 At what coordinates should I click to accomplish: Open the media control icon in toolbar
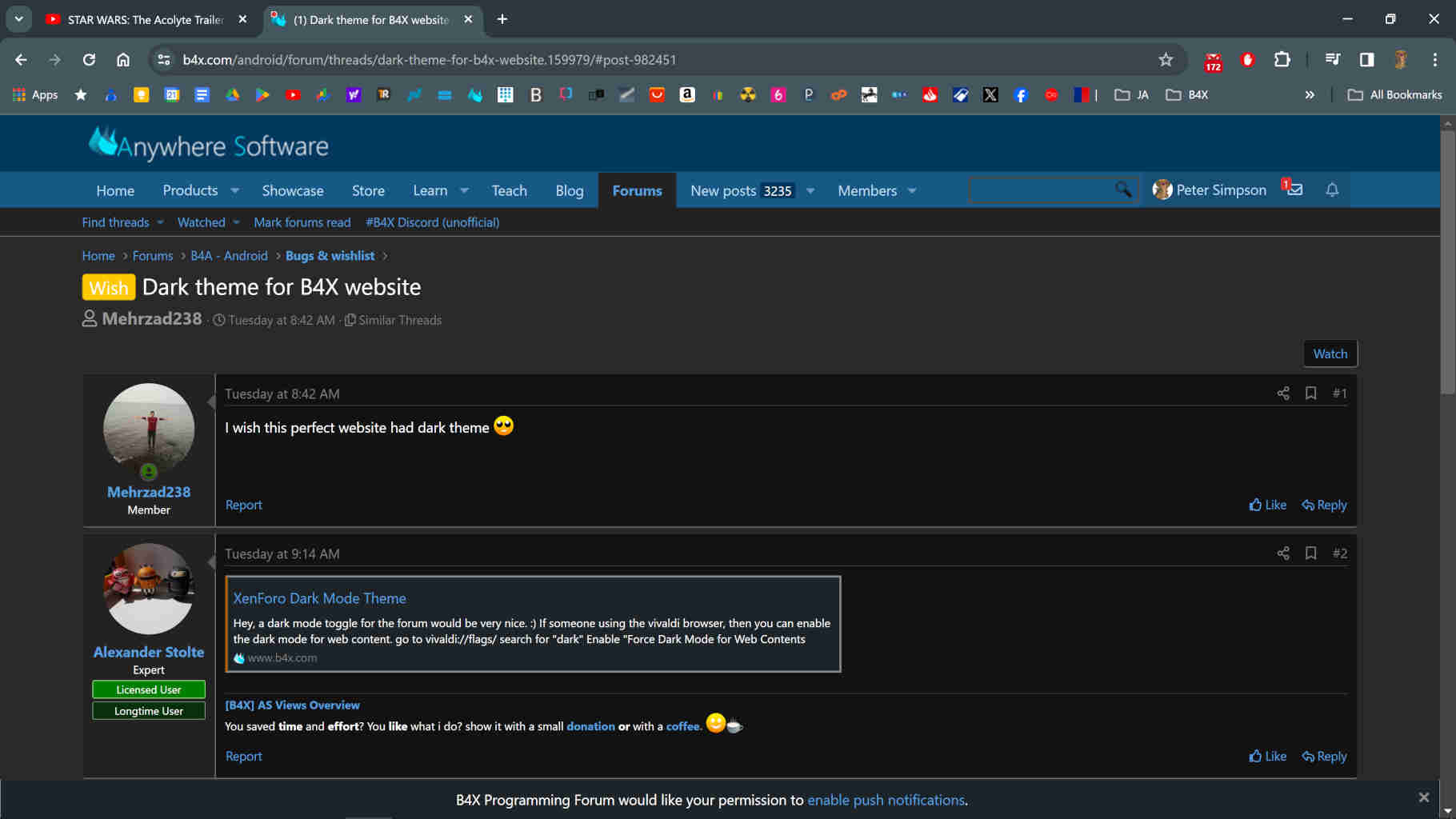1332,59
